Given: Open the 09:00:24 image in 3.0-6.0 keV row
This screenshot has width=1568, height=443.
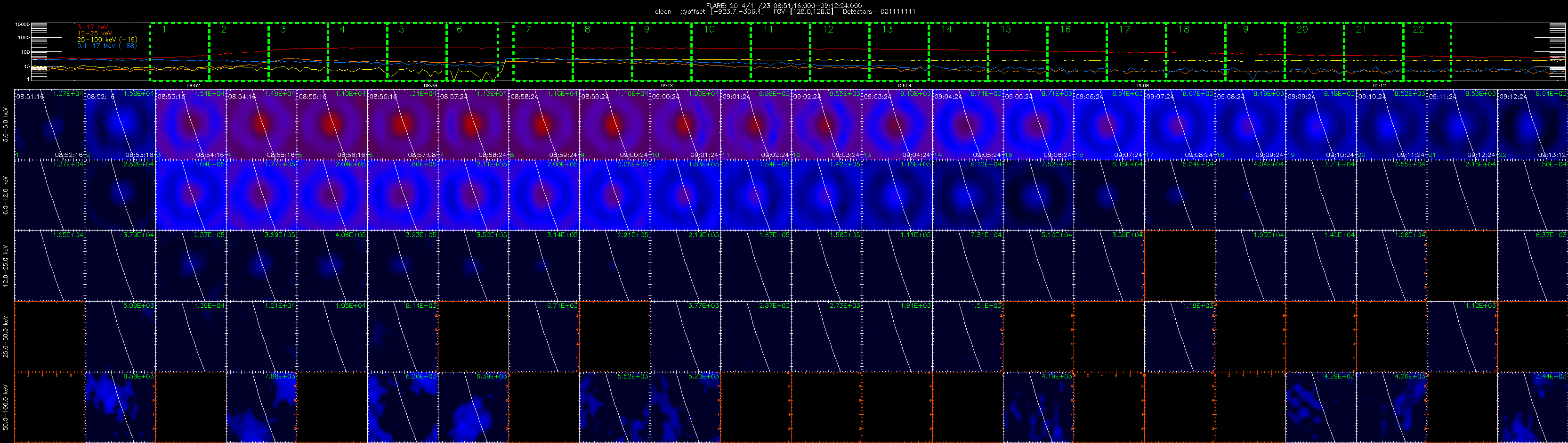Looking at the screenshot, I should (685, 124).
